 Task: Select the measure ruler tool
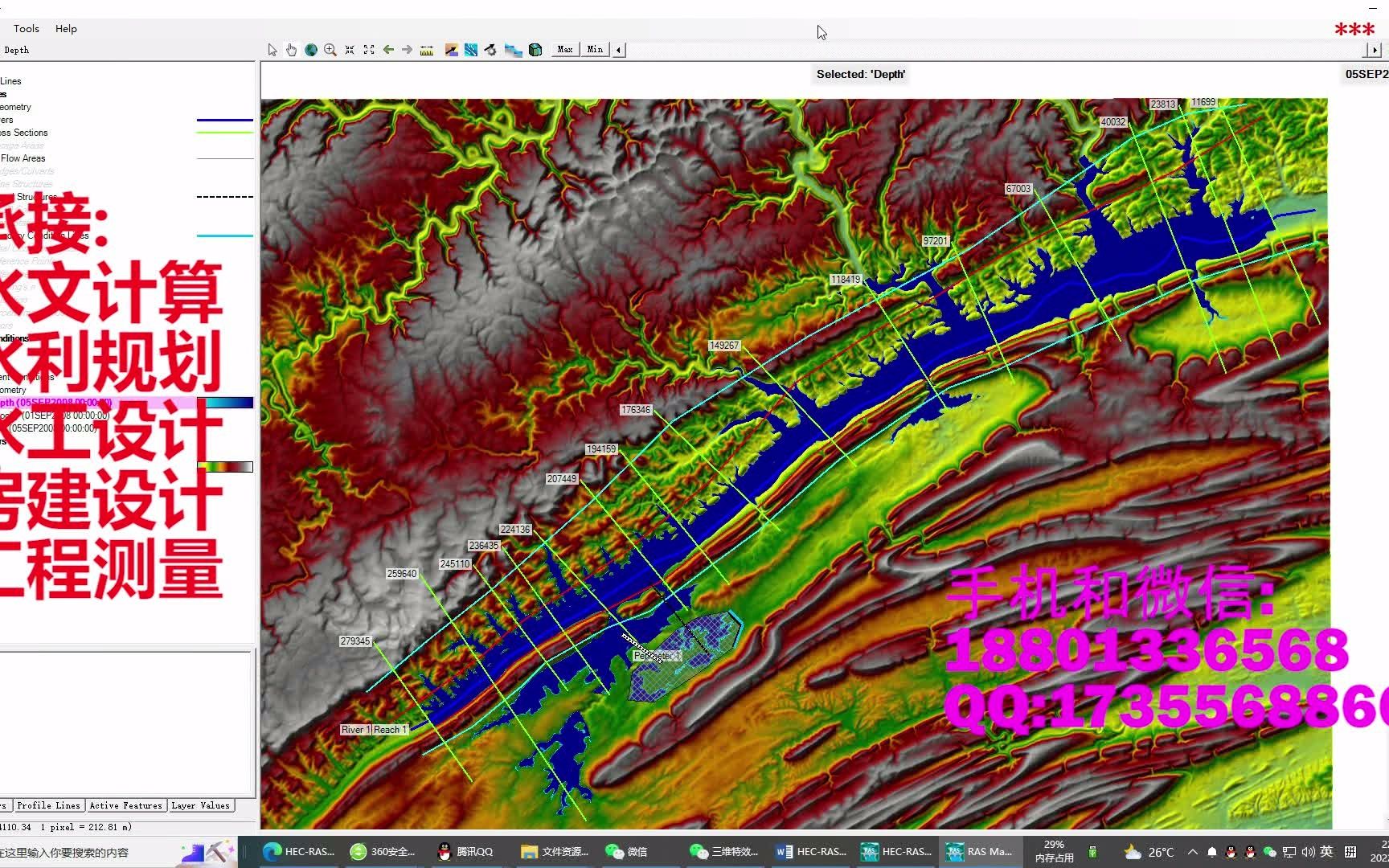pos(427,50)
